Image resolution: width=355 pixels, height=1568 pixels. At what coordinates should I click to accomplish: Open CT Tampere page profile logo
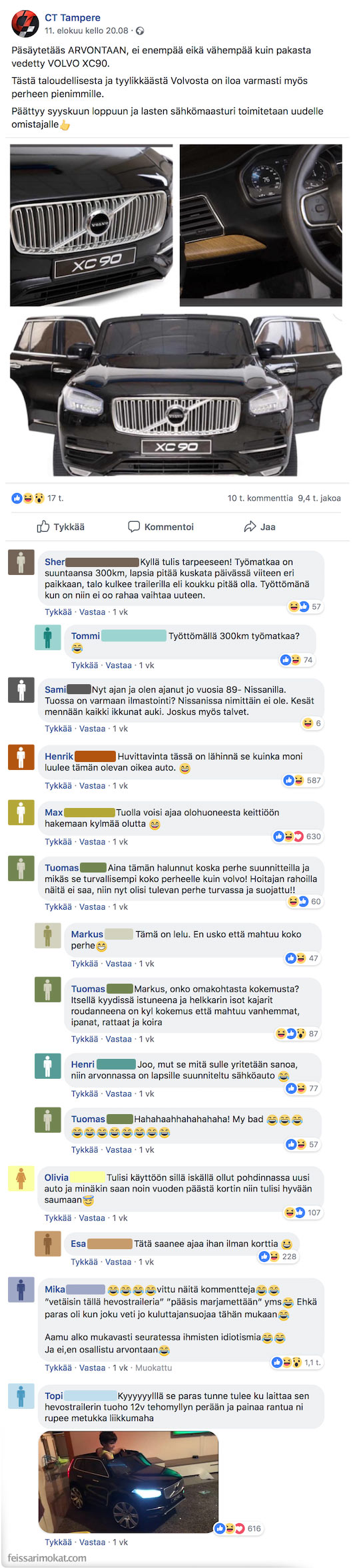click(25, 23)
